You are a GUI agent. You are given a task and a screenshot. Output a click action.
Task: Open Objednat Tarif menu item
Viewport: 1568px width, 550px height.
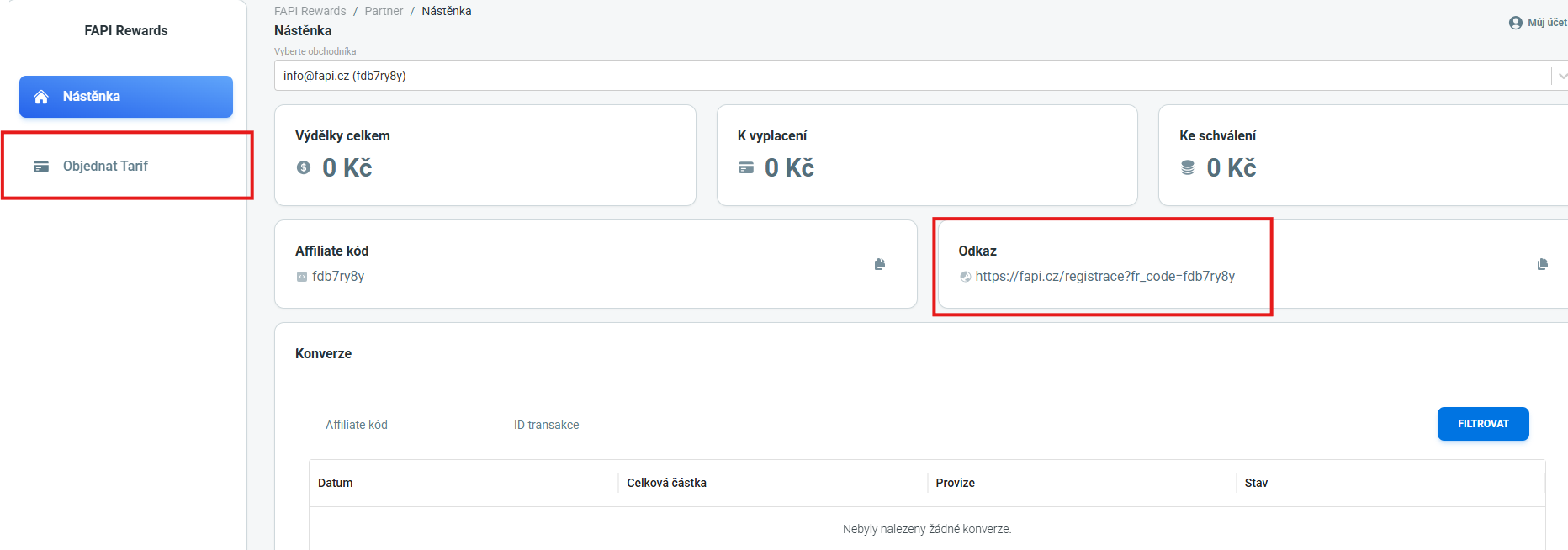(126, 167)
